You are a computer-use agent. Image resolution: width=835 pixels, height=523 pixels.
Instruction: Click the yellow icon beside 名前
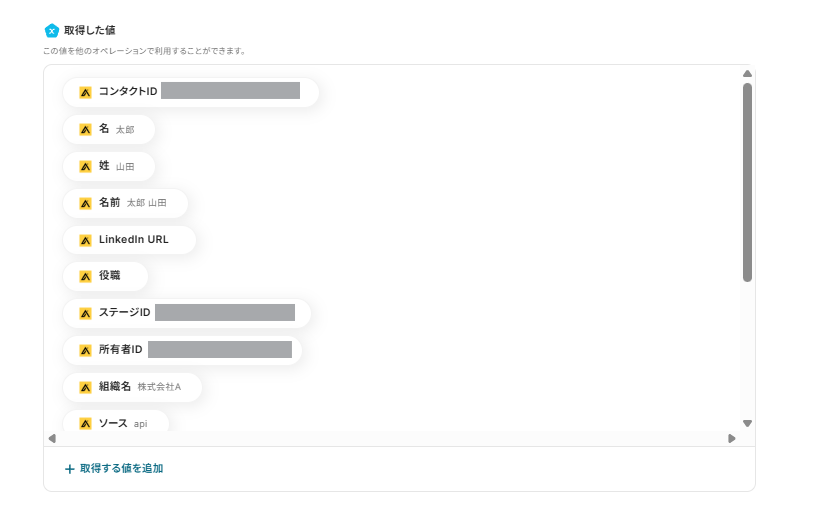point(86,203)
